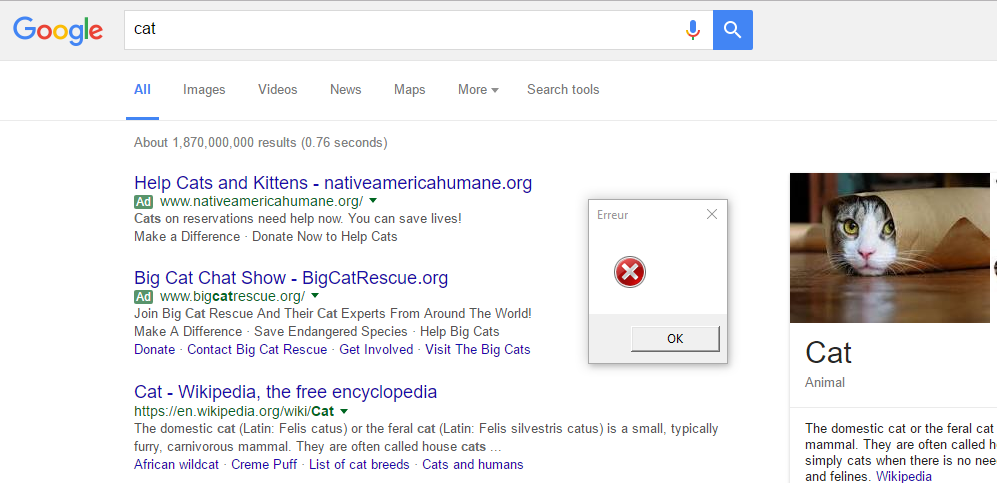997x483 pixels.
Task: Open Visit The Big Cats sitelink
Action: coord(478,350)
